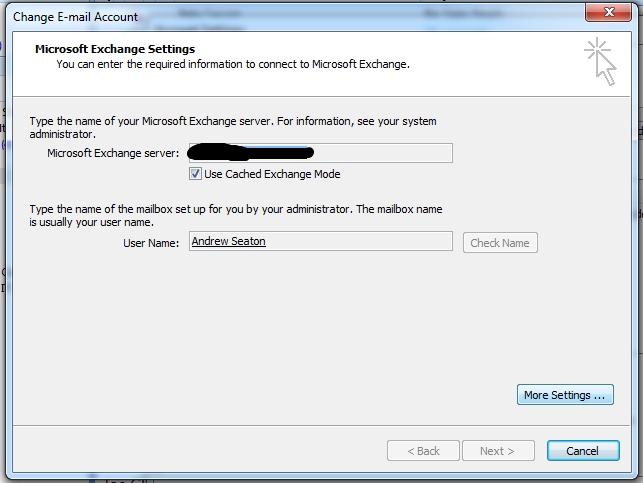The image size is (643, 483).
Task: Click the 'Use Cached Exchange Mode' label text
Action: (x=272, y=174)
